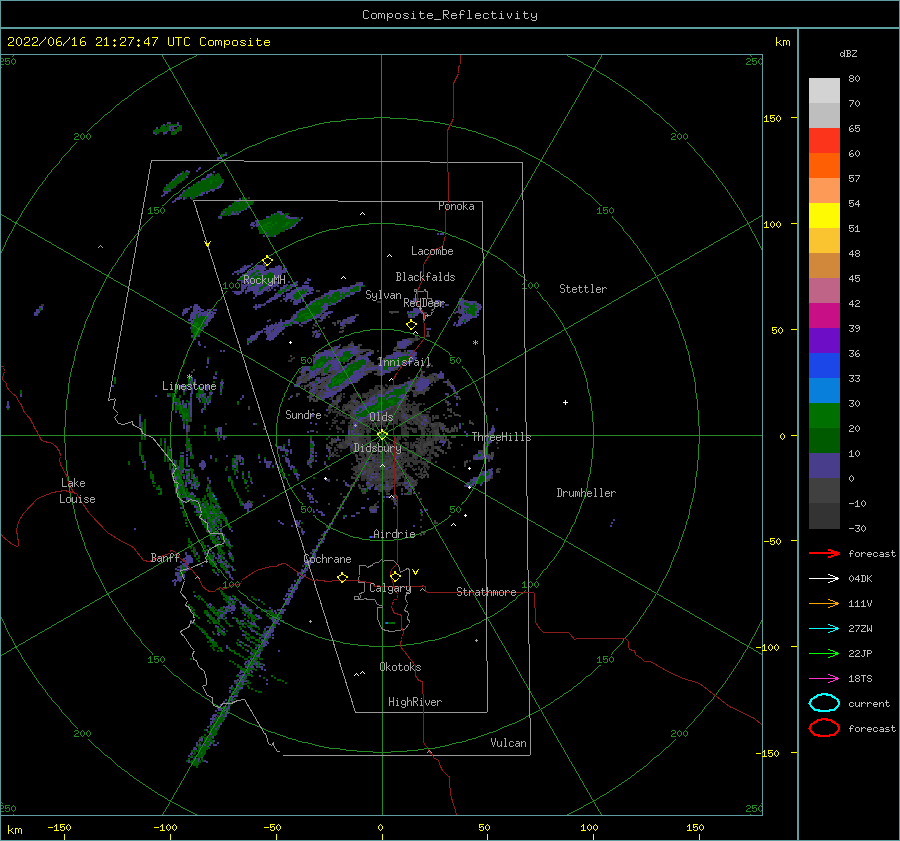Click the 20 dBZ green color swatch

[x=824, y=415]
